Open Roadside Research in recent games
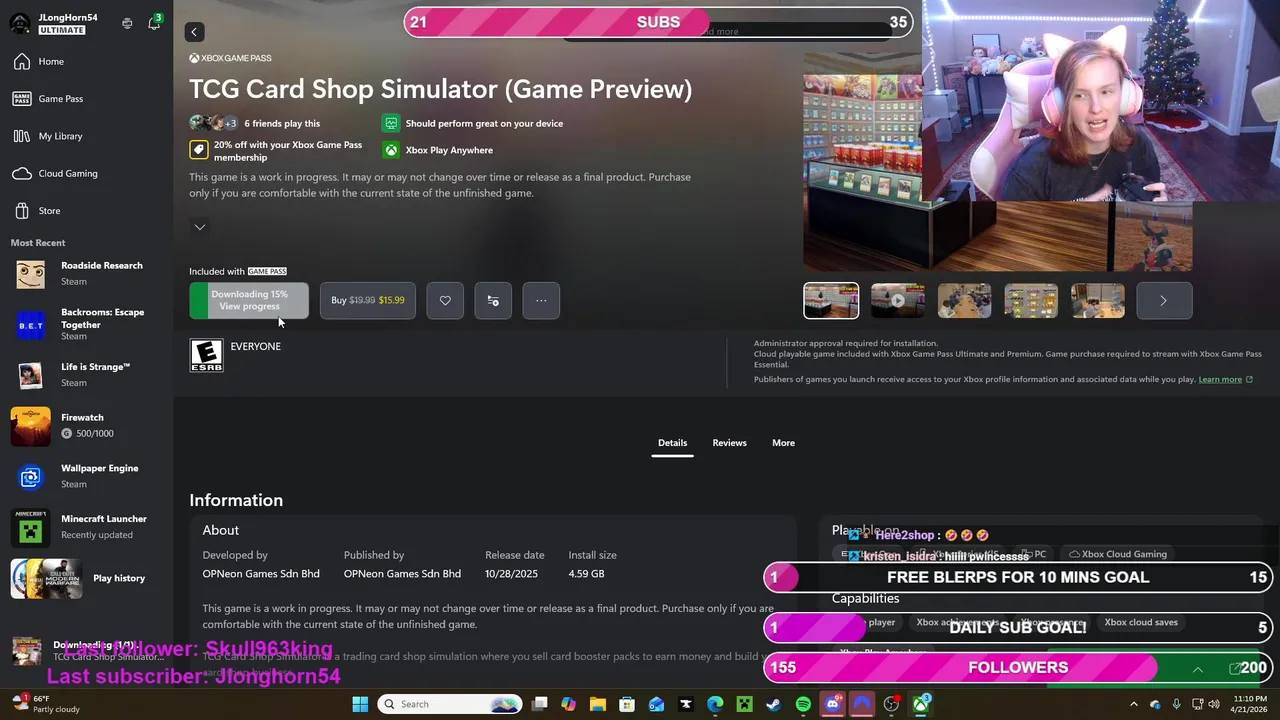This screenshot has height=720, width=1280. coord(86,273)
